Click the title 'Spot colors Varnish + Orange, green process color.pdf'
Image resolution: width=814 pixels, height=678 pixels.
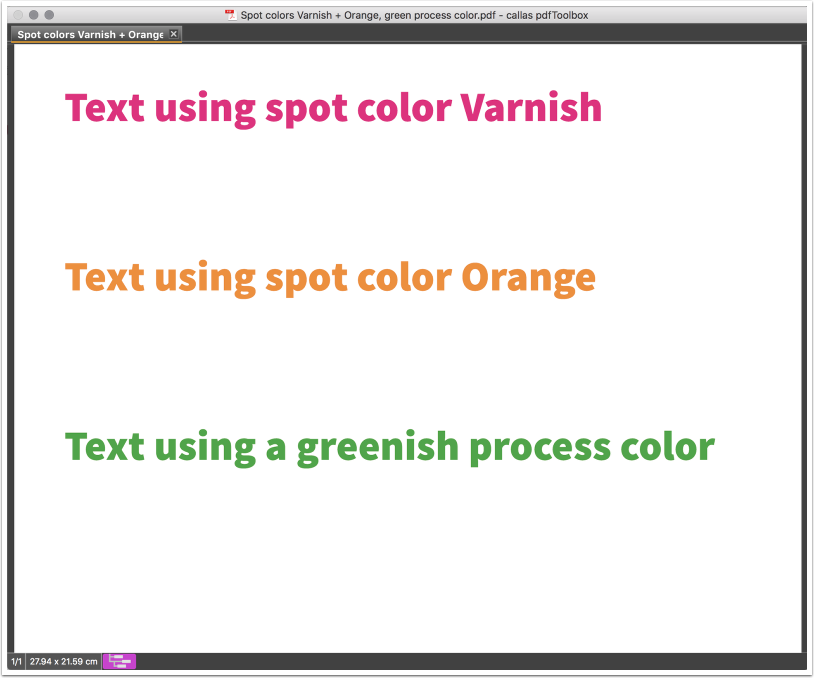(x=368, y=15)
